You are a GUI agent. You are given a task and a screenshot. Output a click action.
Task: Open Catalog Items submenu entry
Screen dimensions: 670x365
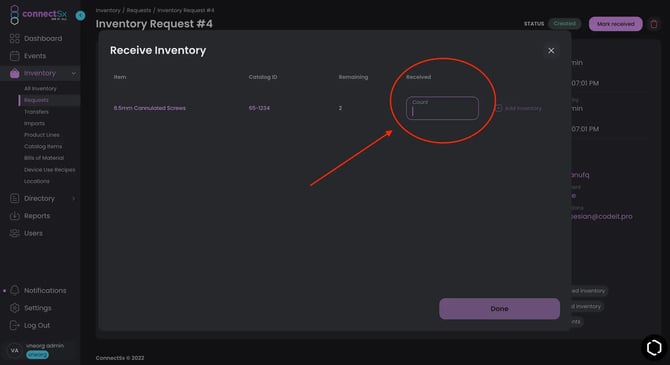pyautogui.click(x=43, y=146)
